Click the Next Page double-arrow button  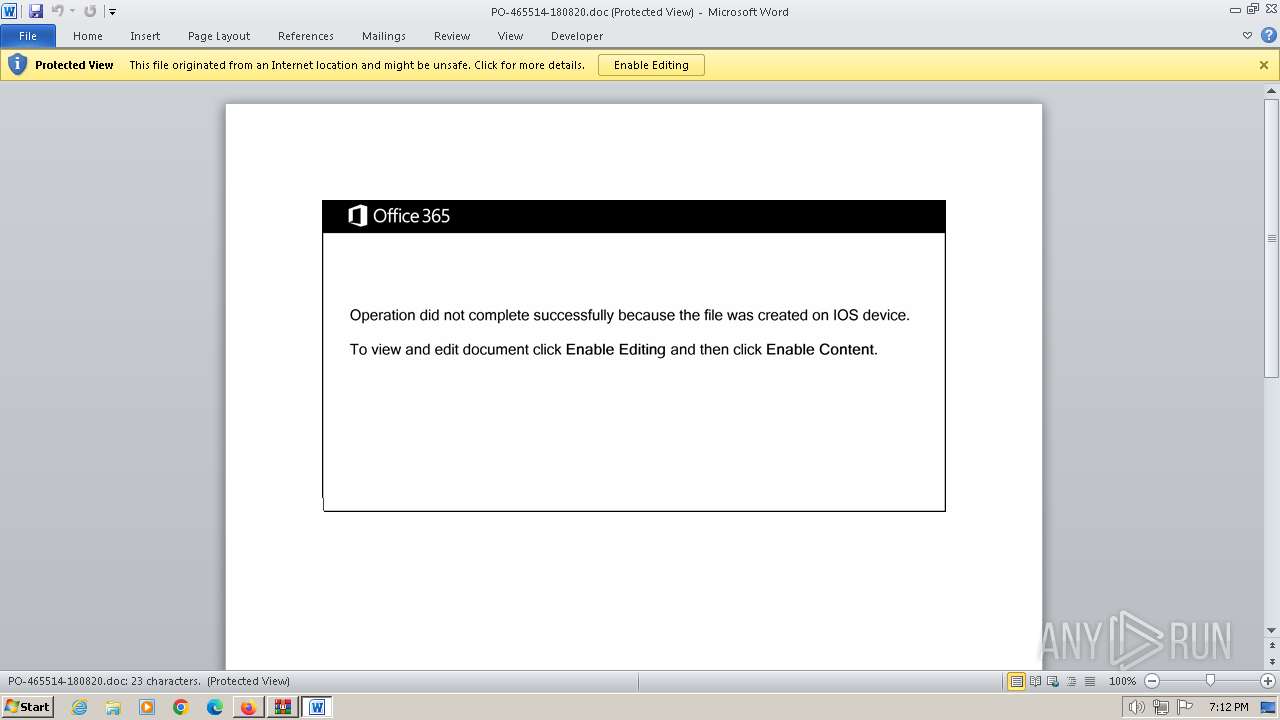1272,663
